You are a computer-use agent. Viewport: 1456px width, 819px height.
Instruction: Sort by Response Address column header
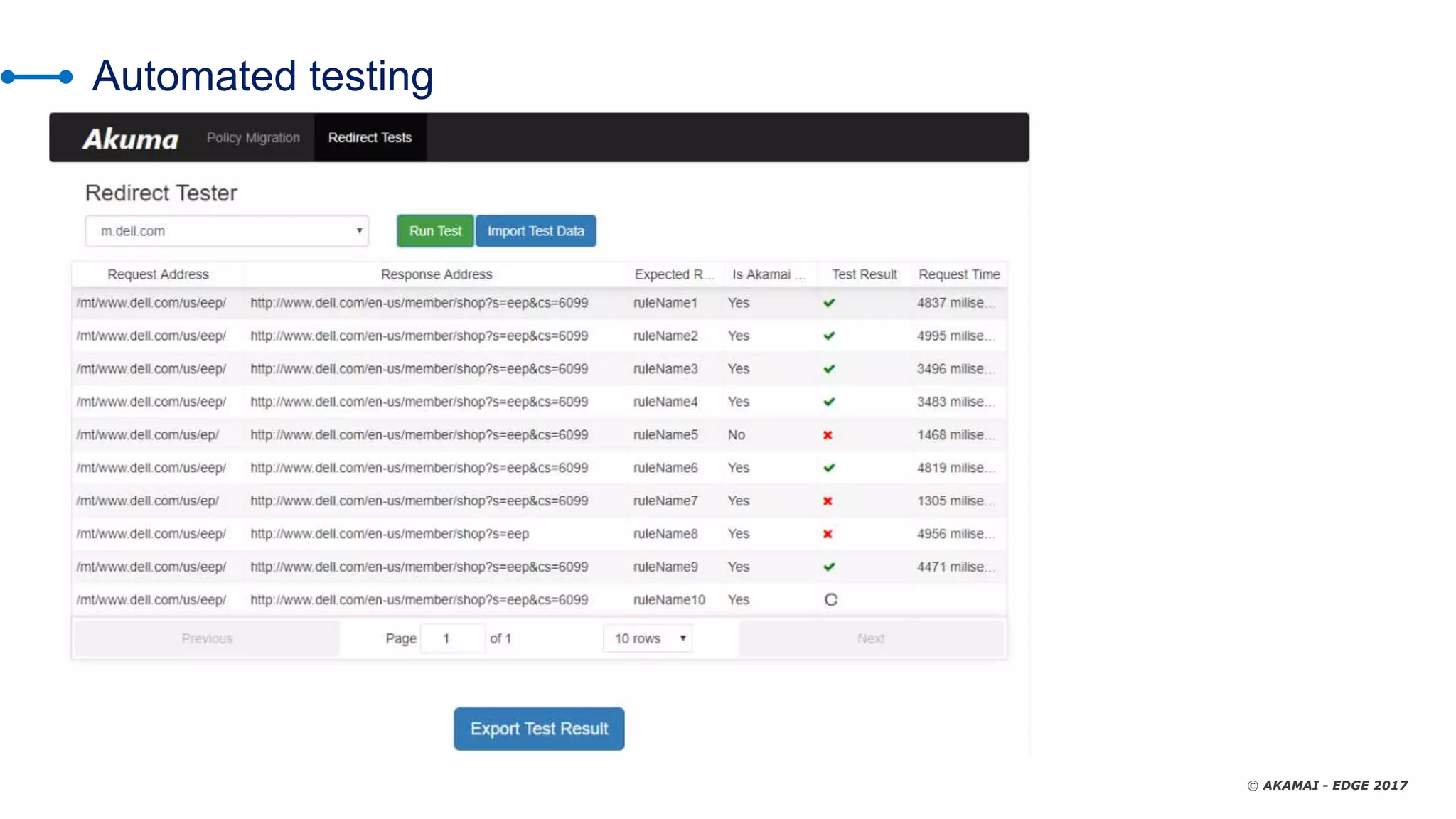click(437, 274)
